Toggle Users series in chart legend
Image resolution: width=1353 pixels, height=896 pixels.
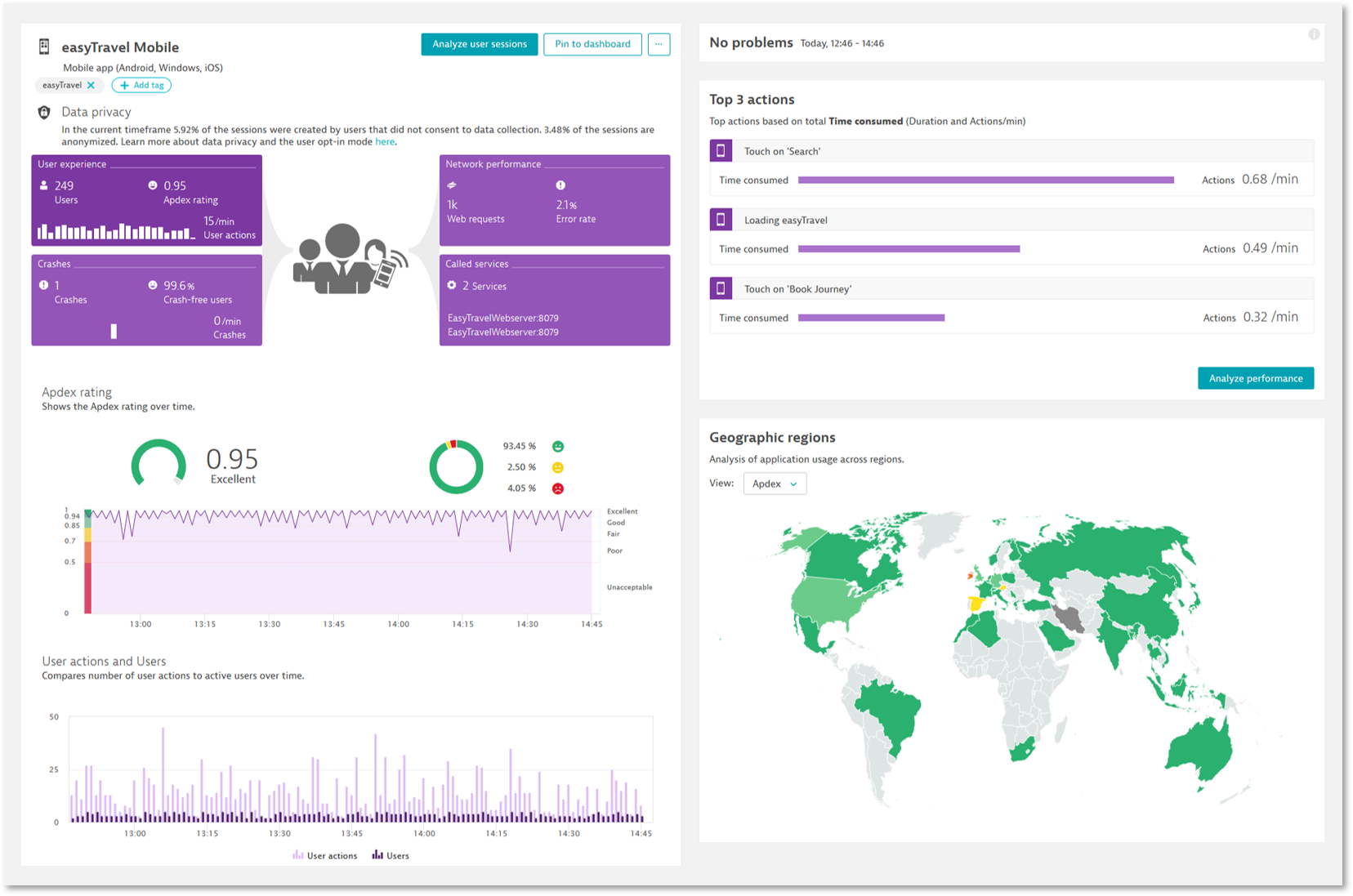pos(391,855)
